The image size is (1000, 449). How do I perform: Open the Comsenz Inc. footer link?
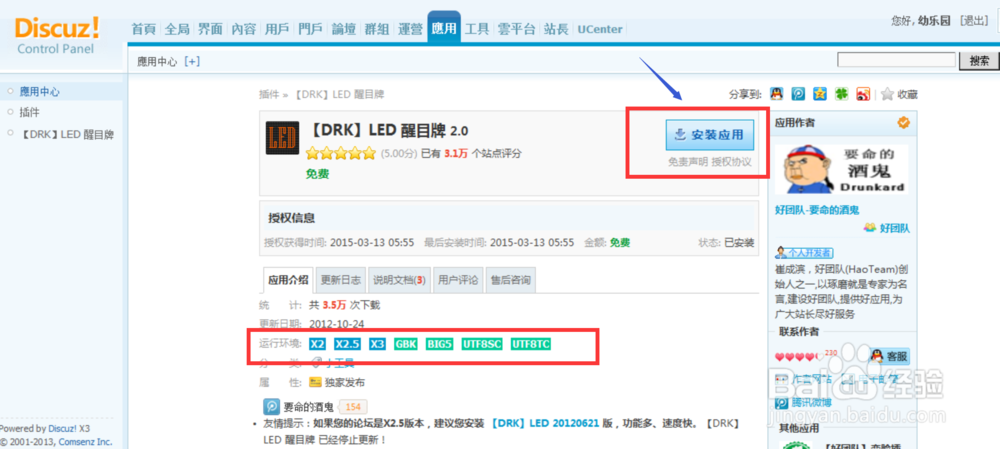pyautogui.click(x=85, y=441)
